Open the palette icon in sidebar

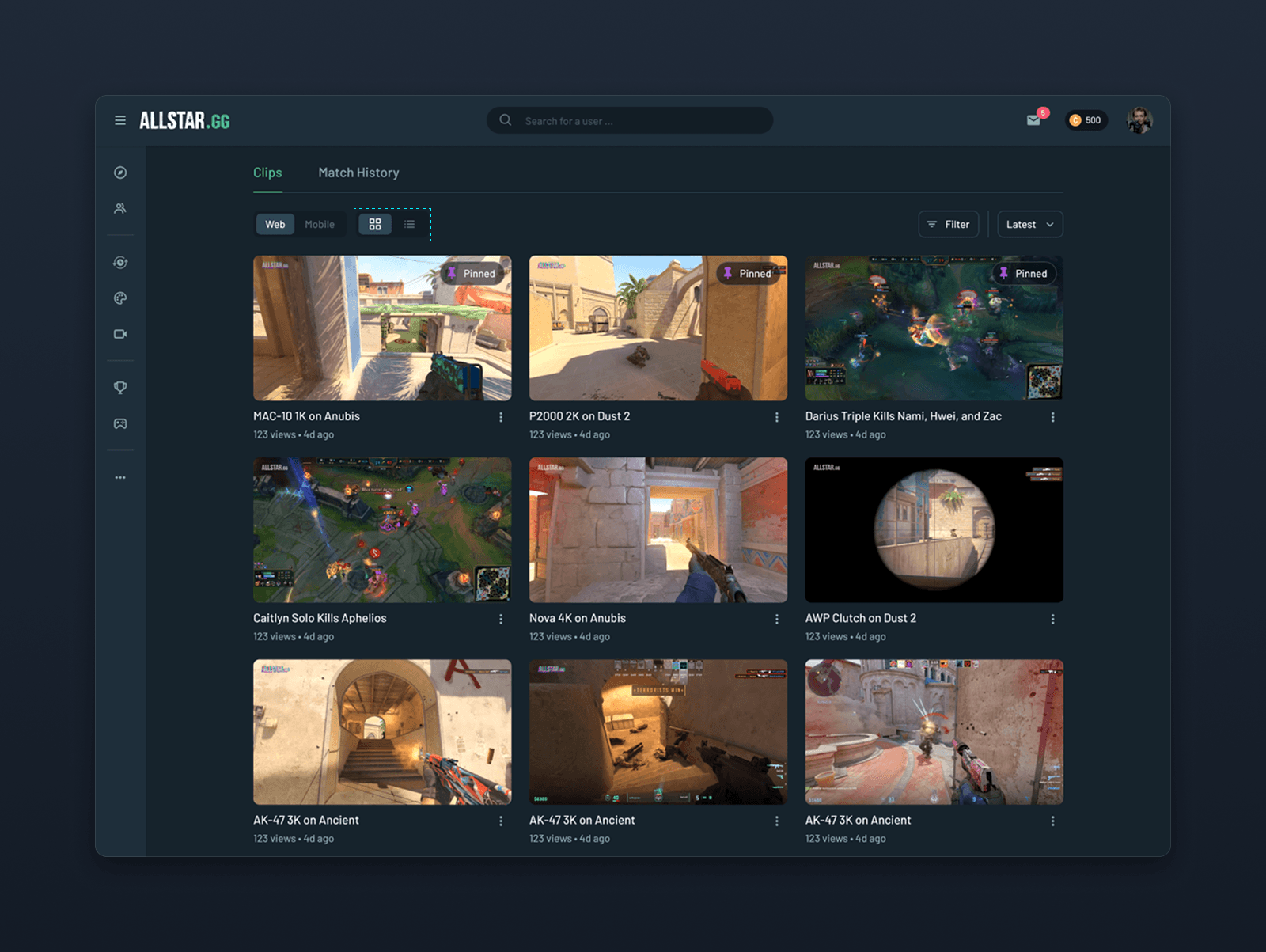[120, 298]
